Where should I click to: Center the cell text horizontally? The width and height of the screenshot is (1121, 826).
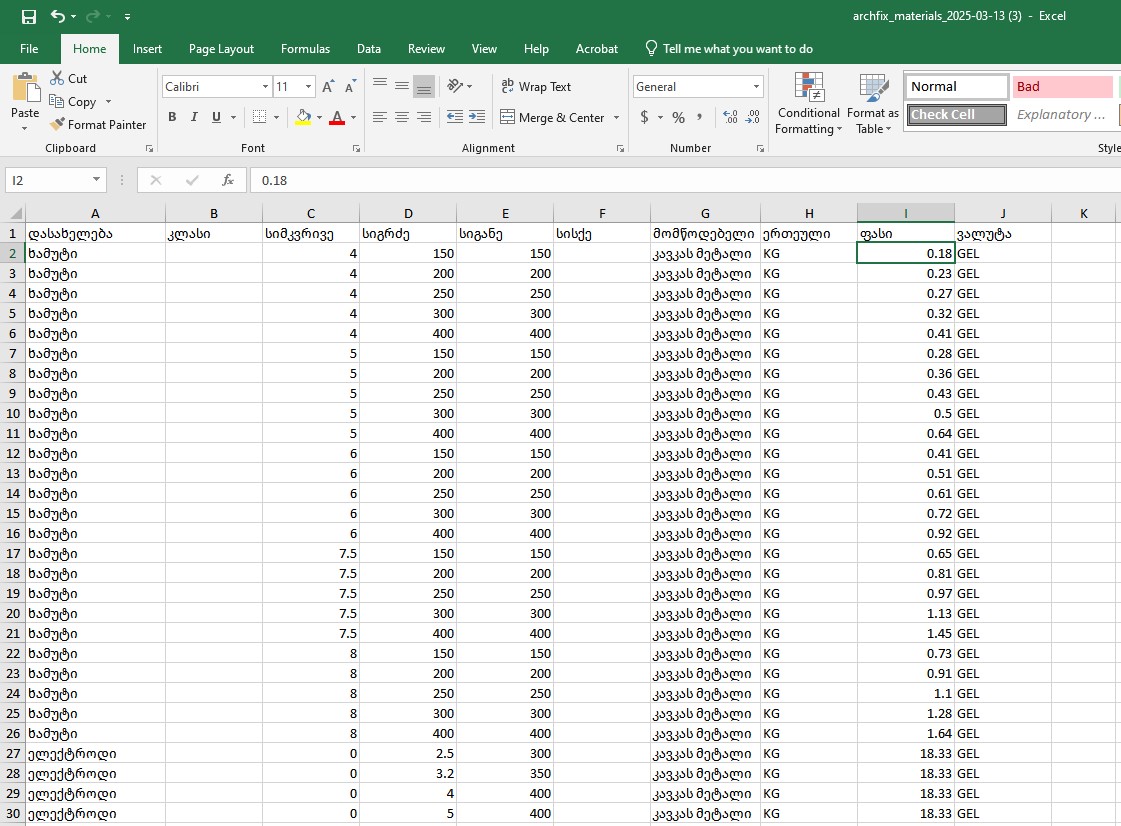402,117
